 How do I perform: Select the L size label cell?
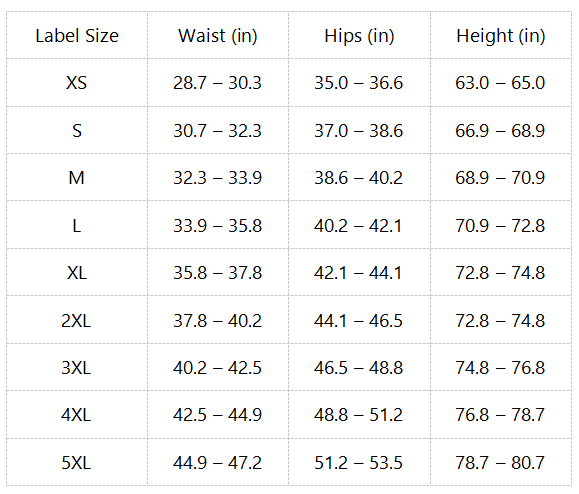77,225
